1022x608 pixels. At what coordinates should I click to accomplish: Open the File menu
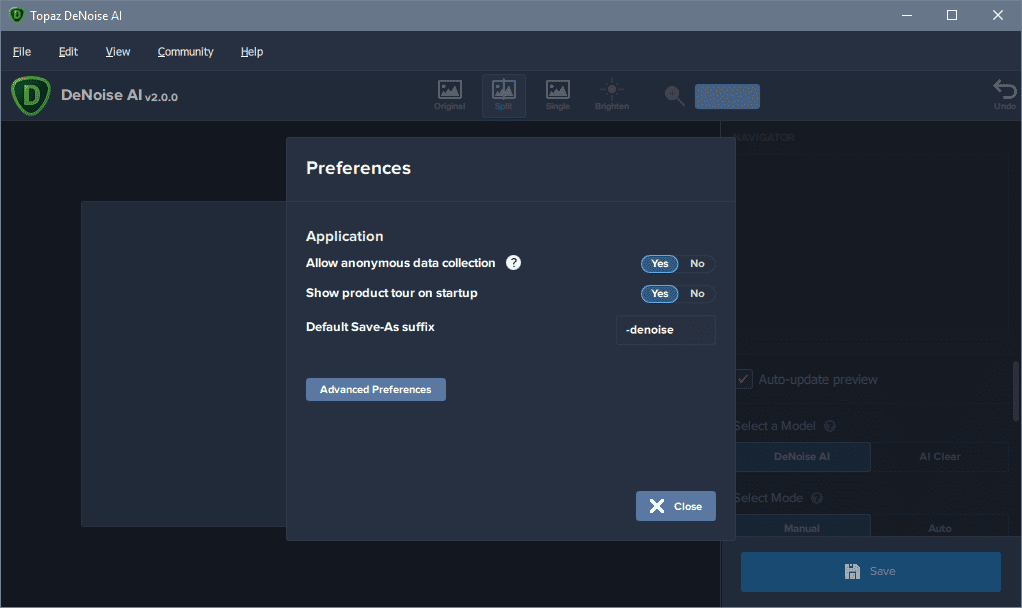tap(22, 51)
